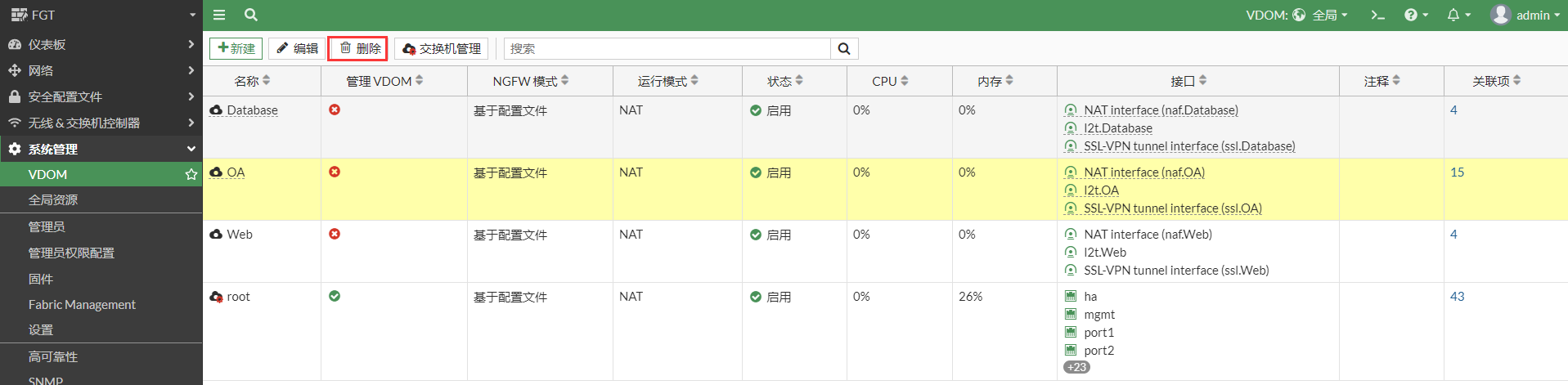Screen dimensions: 1568x385
Task: Click the +23 more interfaces badge
Action: pos(1076,367)
